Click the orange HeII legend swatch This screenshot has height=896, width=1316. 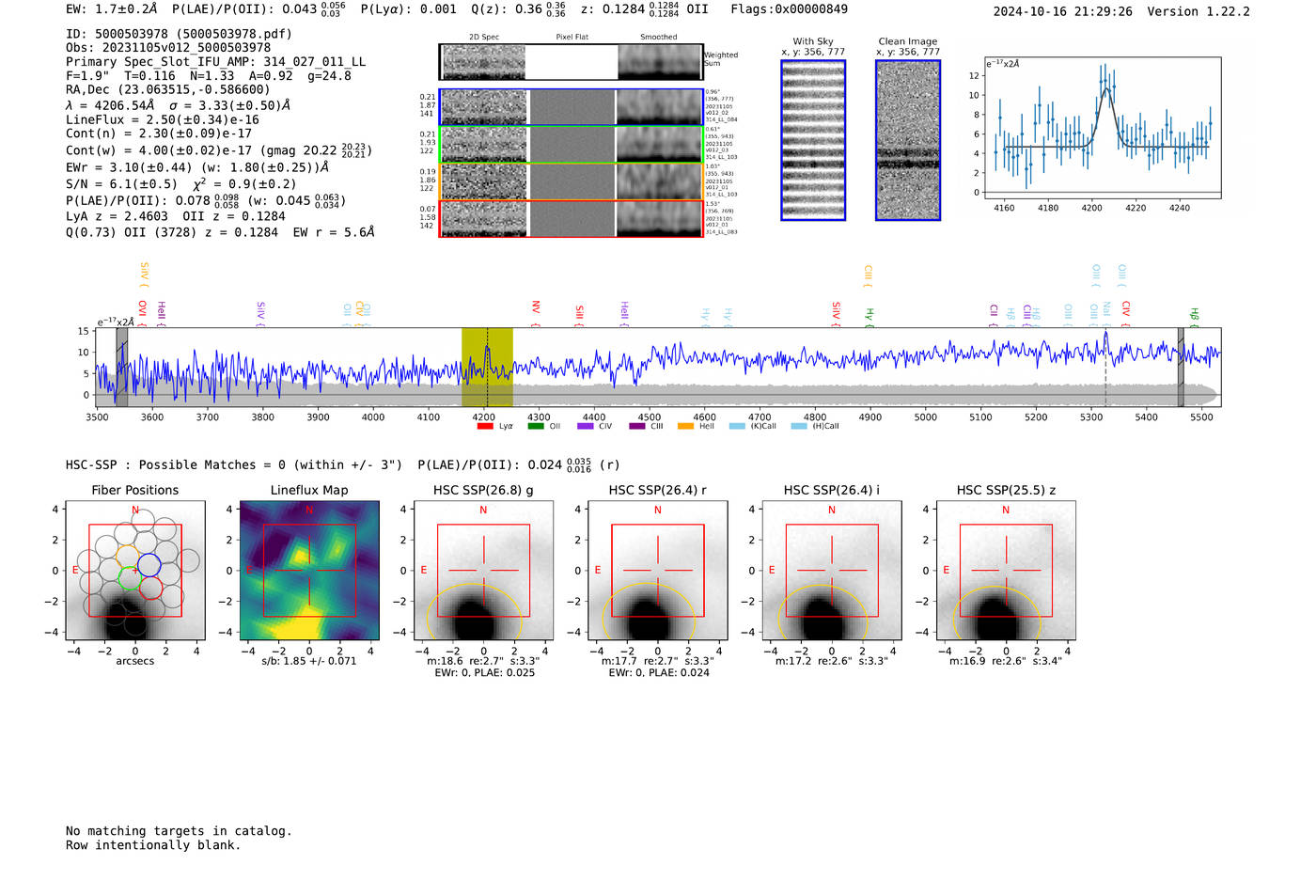(x=686, y=426)
